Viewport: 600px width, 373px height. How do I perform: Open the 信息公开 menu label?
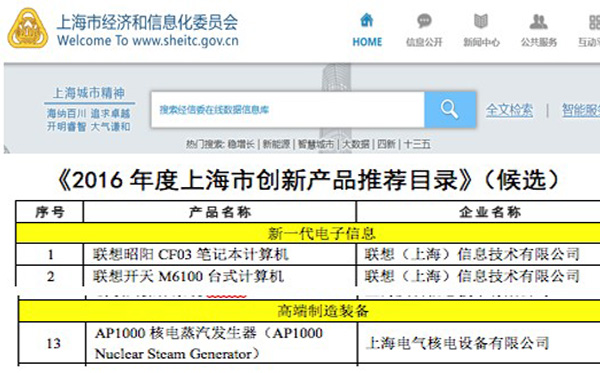pos(424,42)
